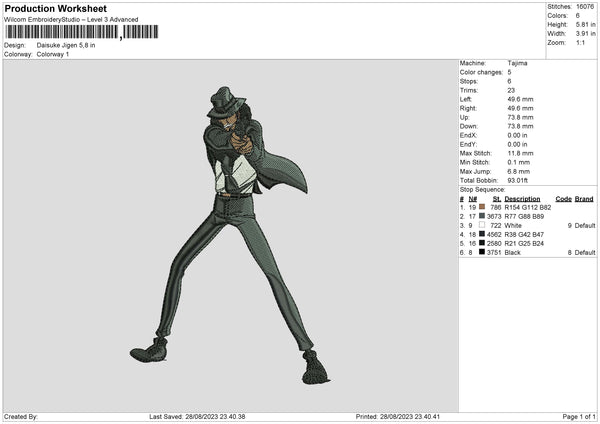Click the EndY value '0.00 in'
Screen dimensions: 600x424
517,144
